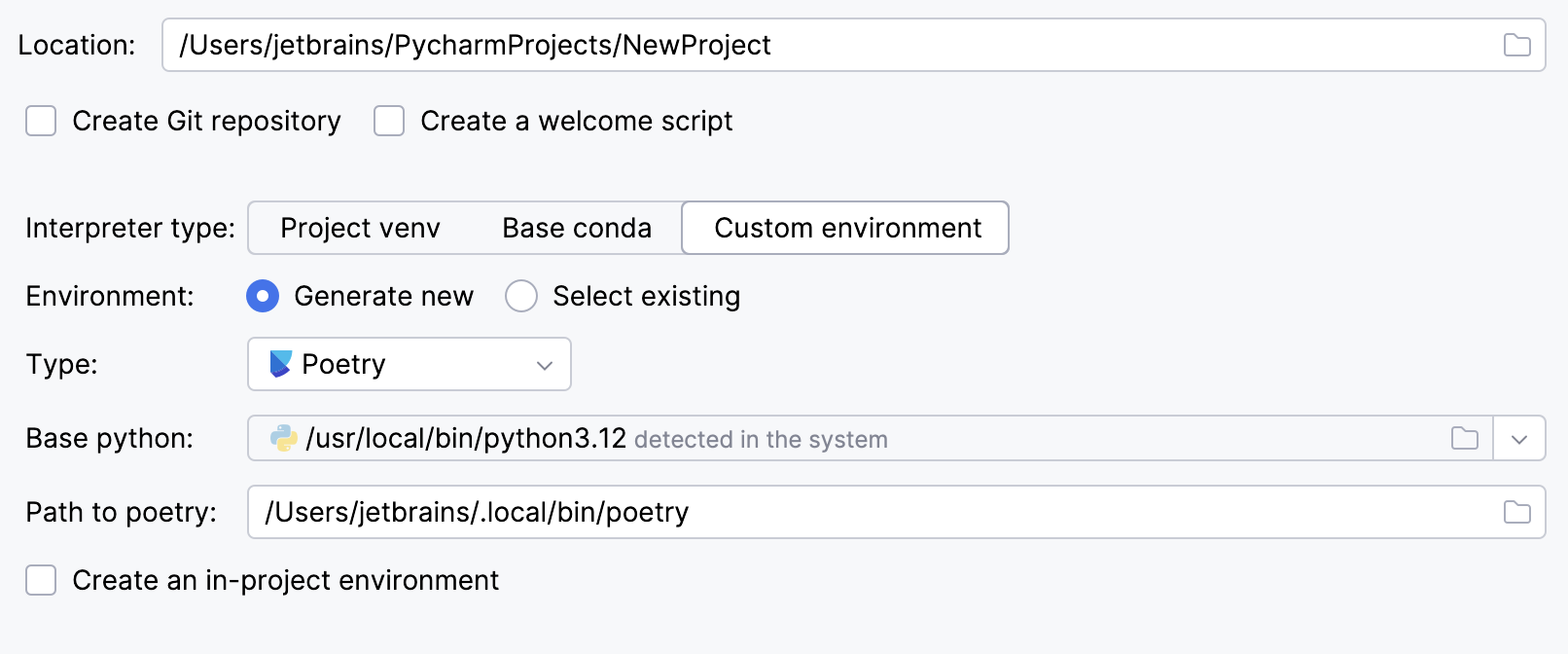Click the Poetry logo icon in Type selector
This screenshot has width=1568, height=654.
[x=280, y=364]
